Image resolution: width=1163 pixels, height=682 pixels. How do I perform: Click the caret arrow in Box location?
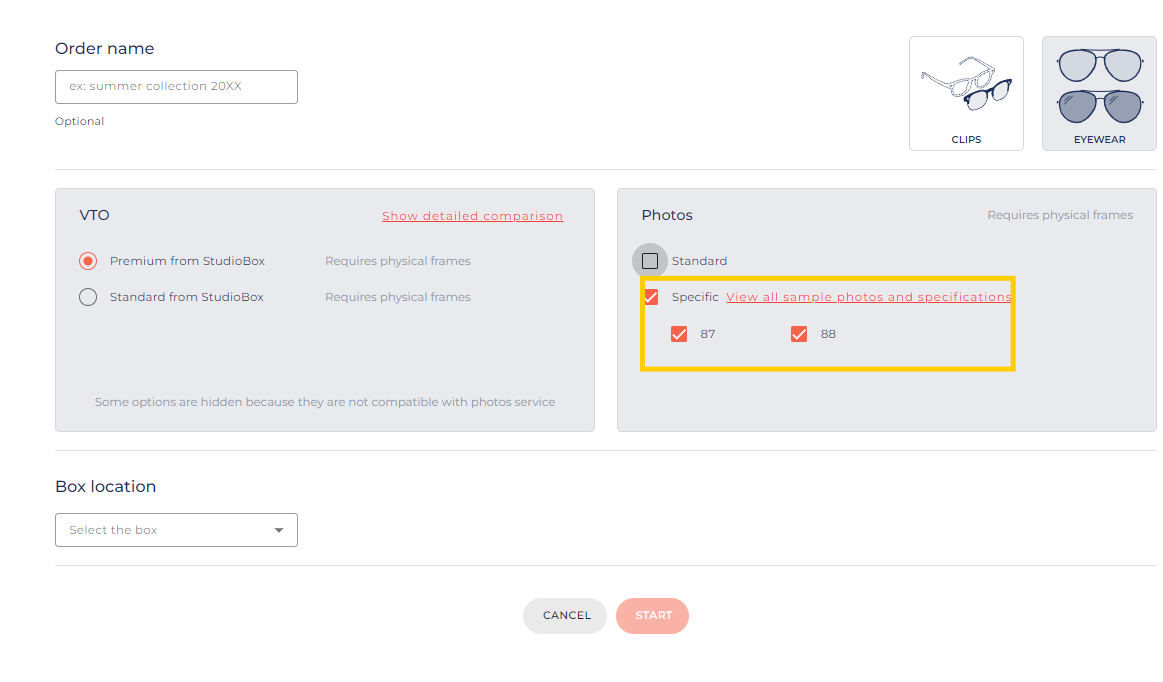(x=279, y=530)
